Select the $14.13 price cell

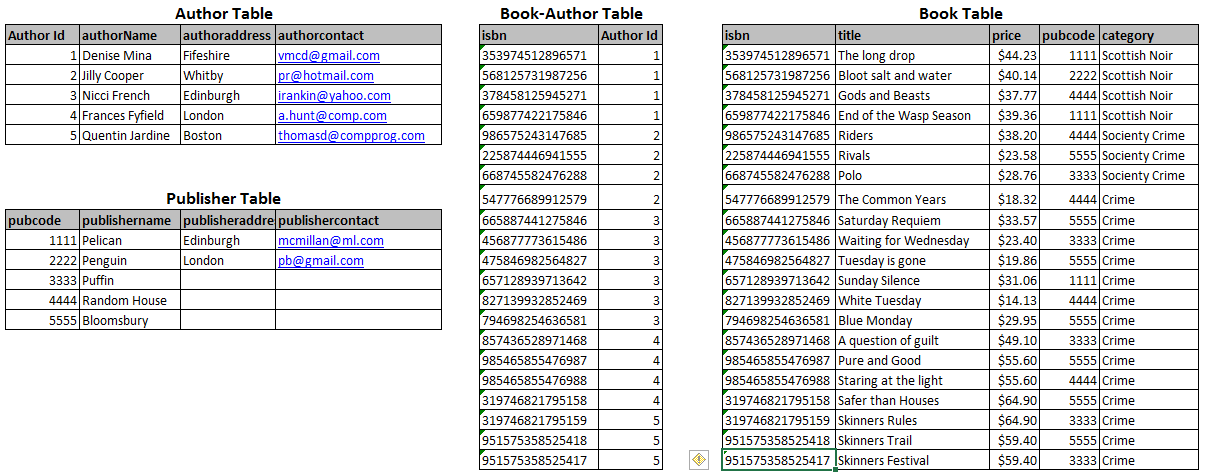(1014, 301)
